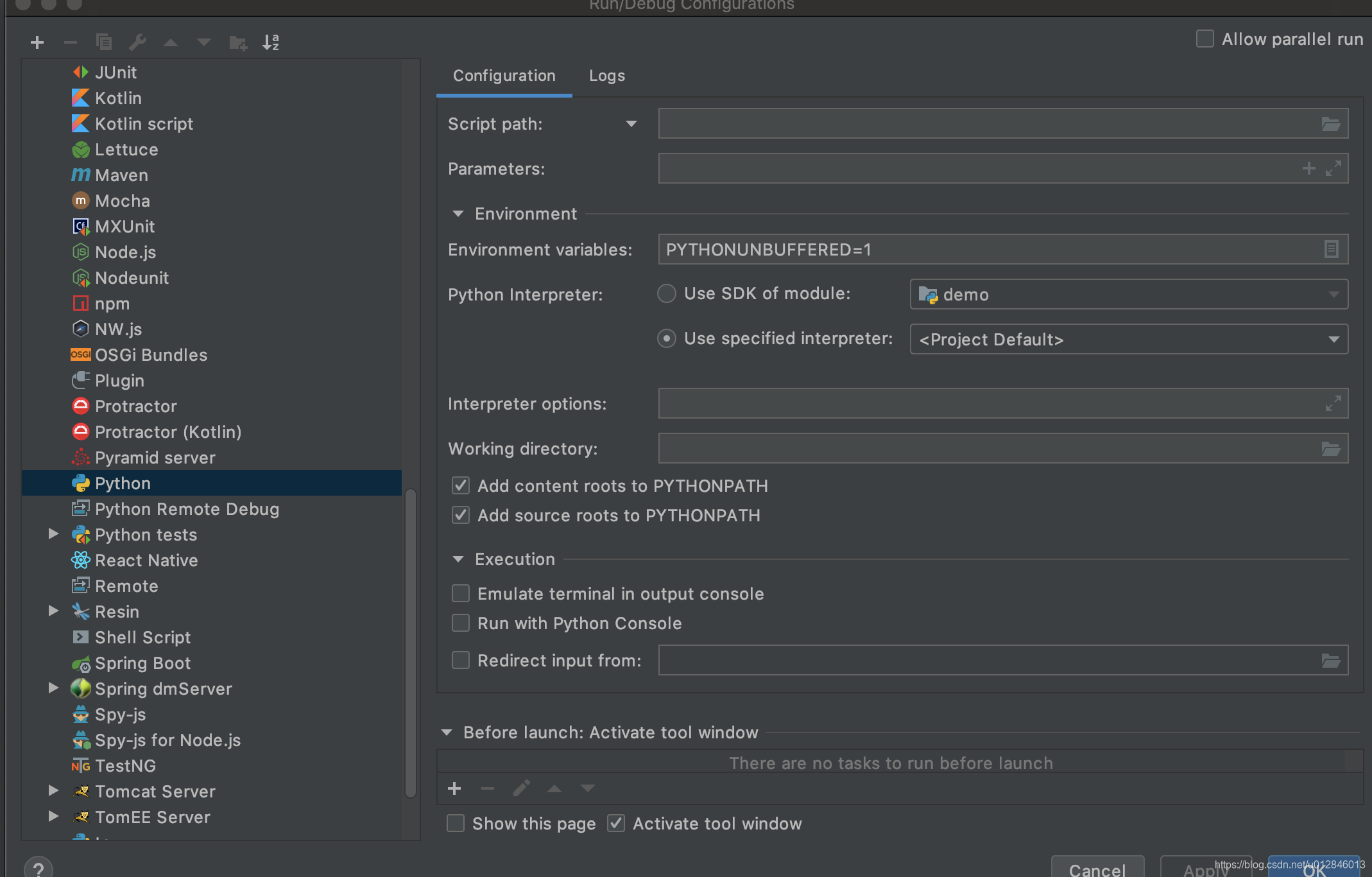Image resolution: width=1372 pixels, height=877 pixels.
Task: Select Use specified interpreter radio
Action: (x=667, y=338)
